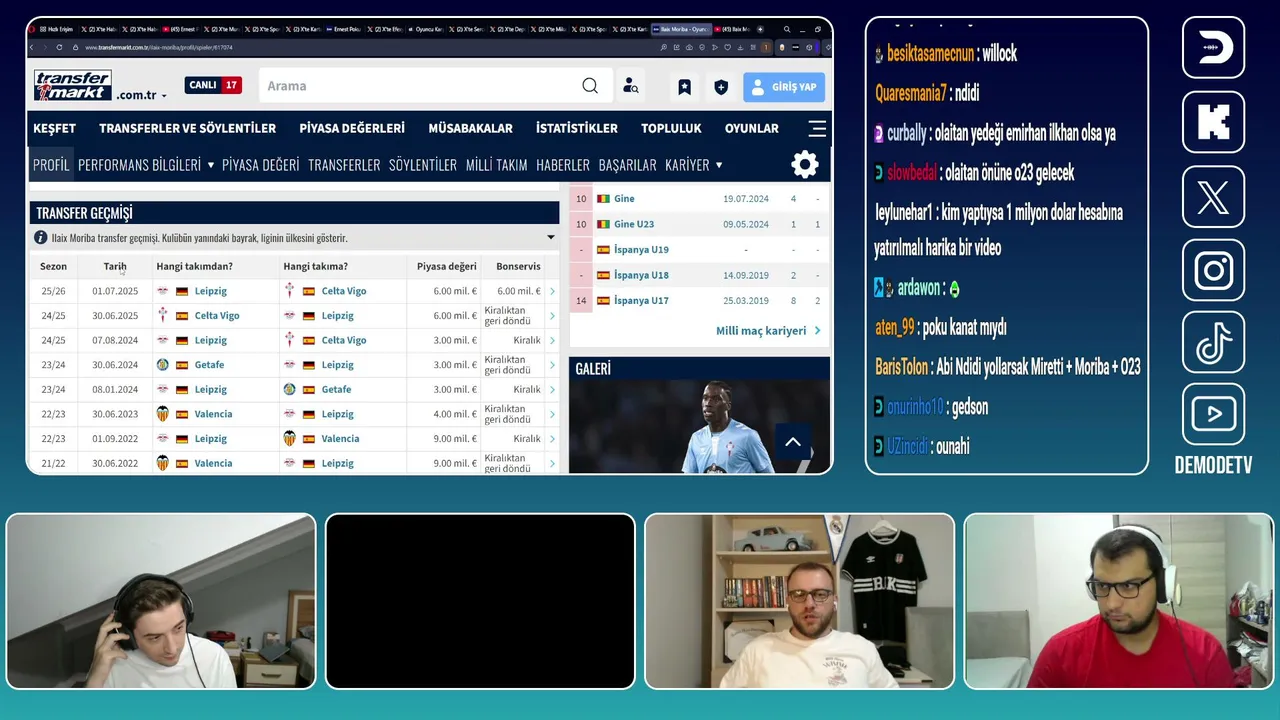
Task: Click the Instagram icon
Action: point(1213,270)
